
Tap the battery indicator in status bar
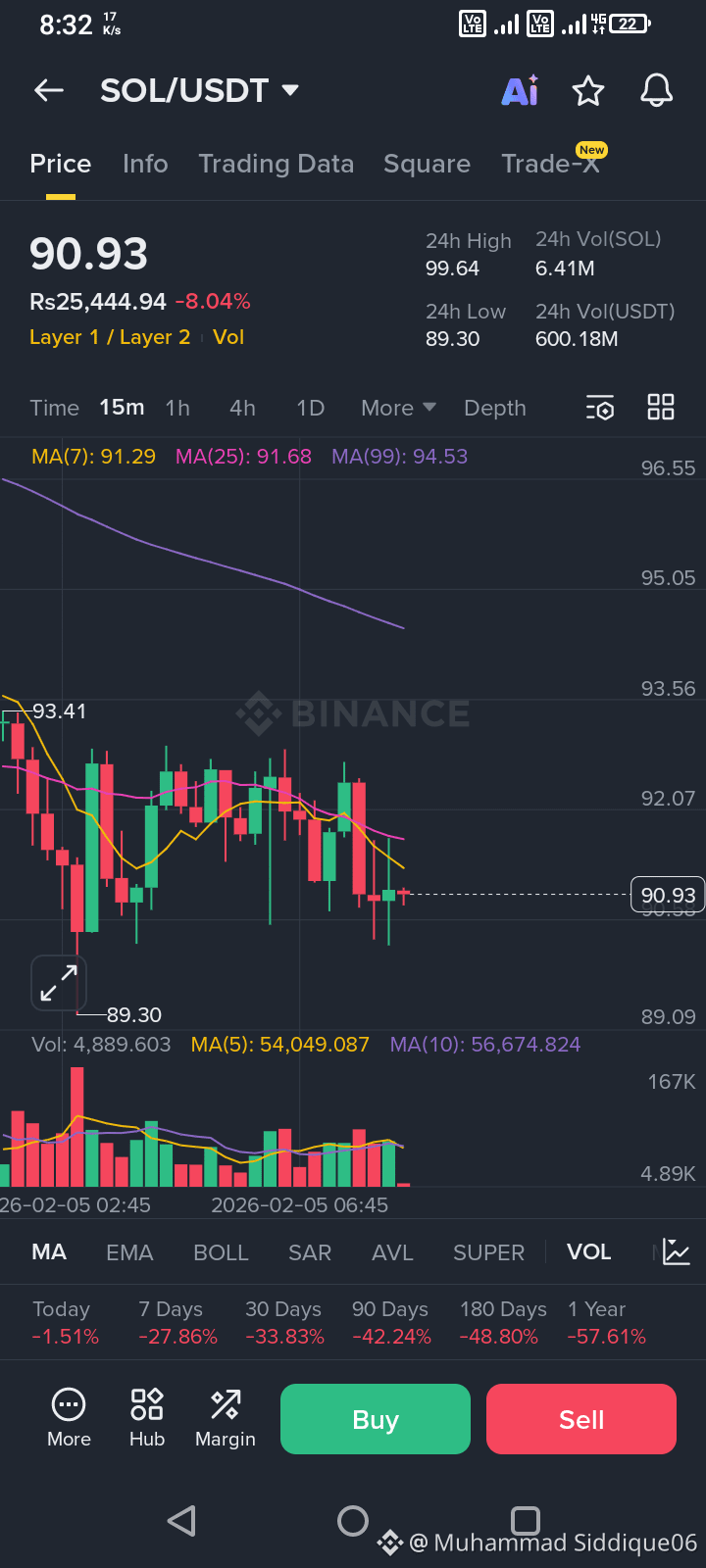coord(630,24)
